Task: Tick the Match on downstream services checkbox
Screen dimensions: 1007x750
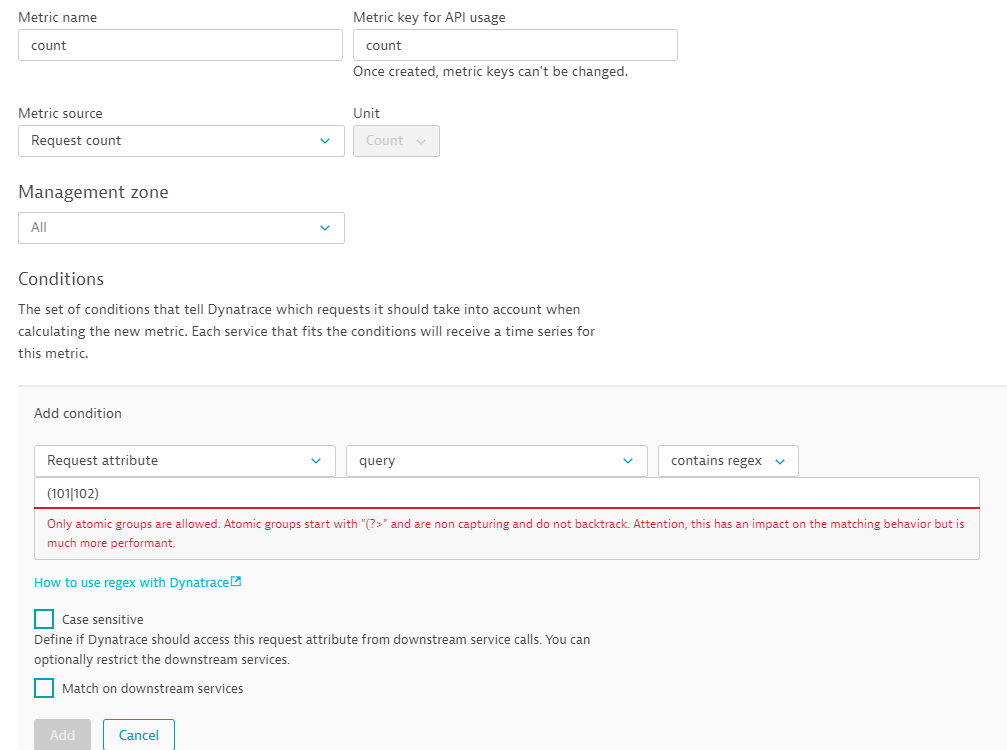Action: (44, 688)
